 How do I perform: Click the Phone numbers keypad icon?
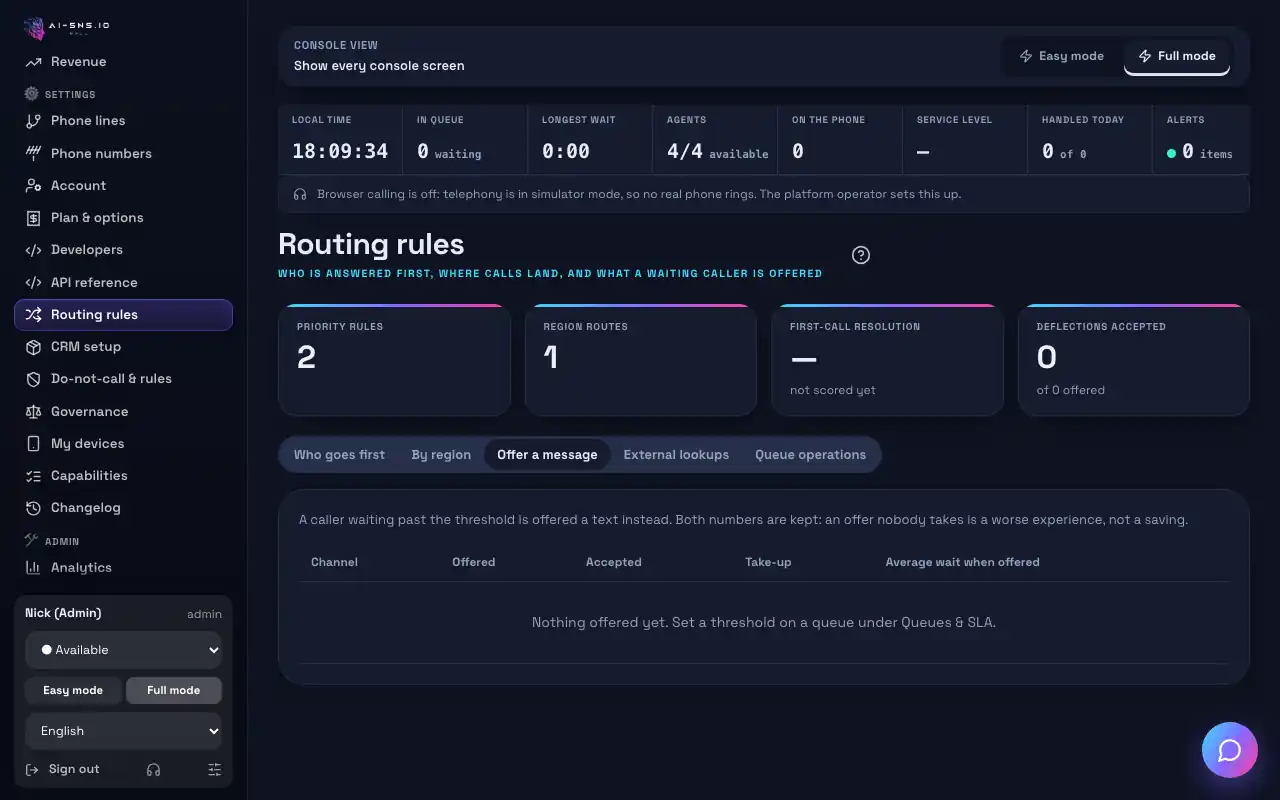coord(34,153)
